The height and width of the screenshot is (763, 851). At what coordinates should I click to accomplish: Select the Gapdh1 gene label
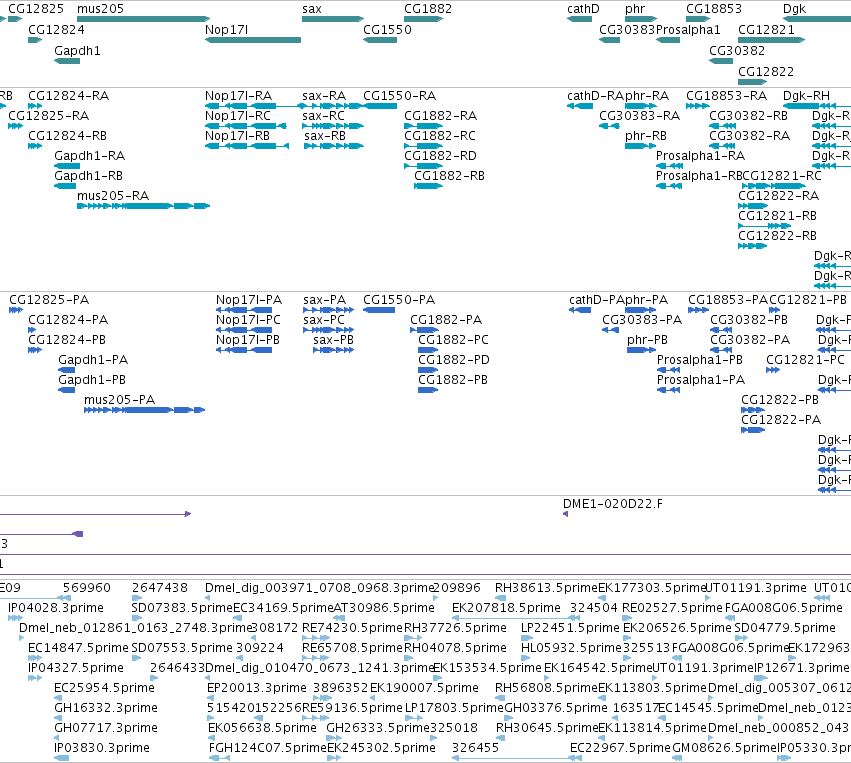(77, 50)
